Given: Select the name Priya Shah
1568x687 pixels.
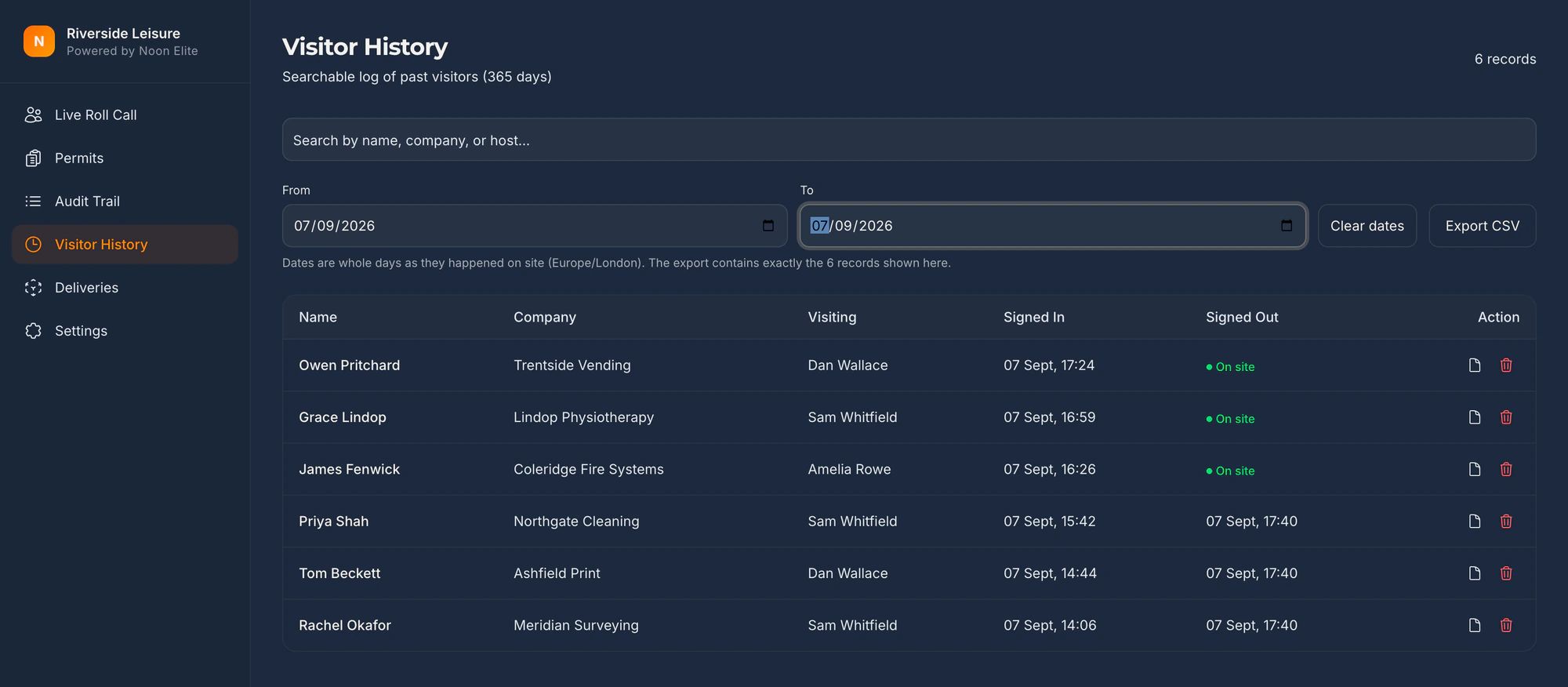Looking at the screenshot, I should click(x=333, y=522).
